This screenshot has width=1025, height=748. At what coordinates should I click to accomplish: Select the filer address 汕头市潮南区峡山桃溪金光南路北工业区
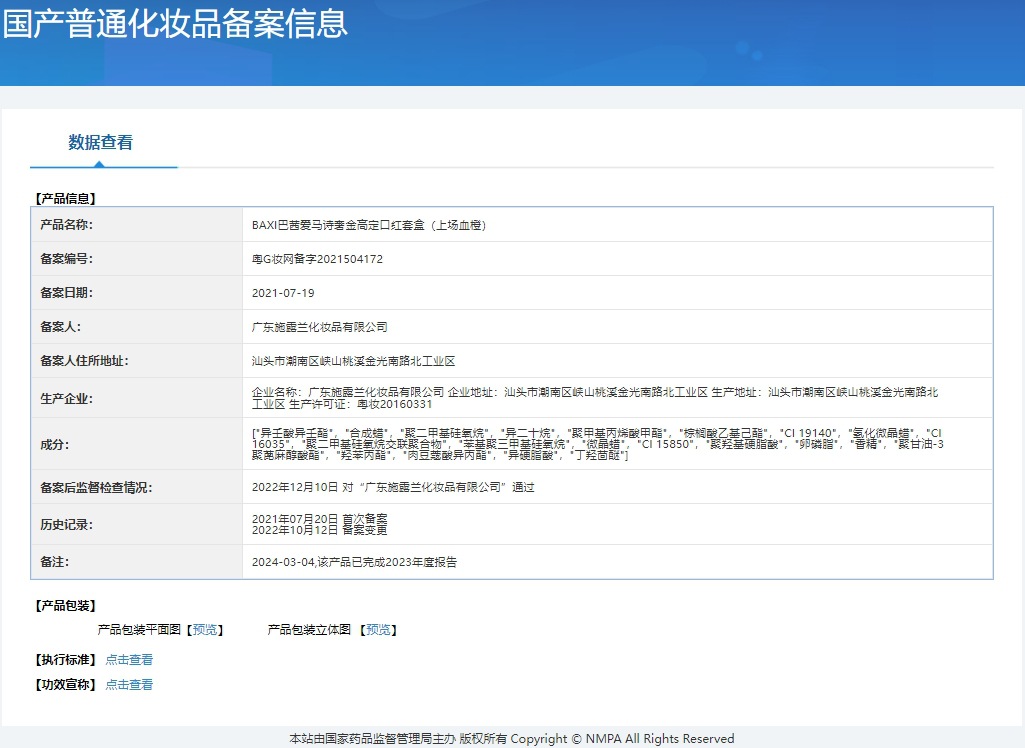(354, 361)
